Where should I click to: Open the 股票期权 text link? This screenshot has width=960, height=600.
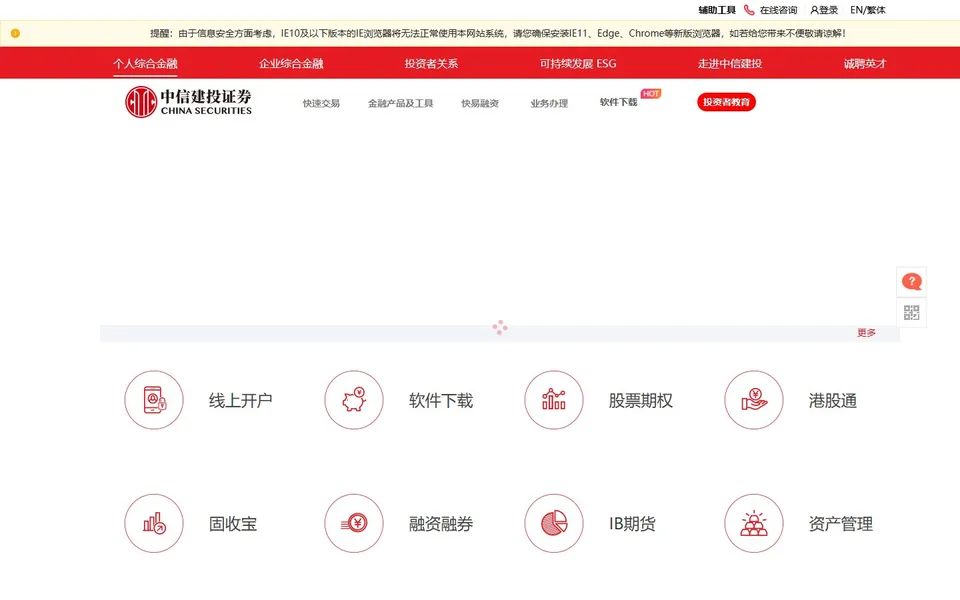640,400
